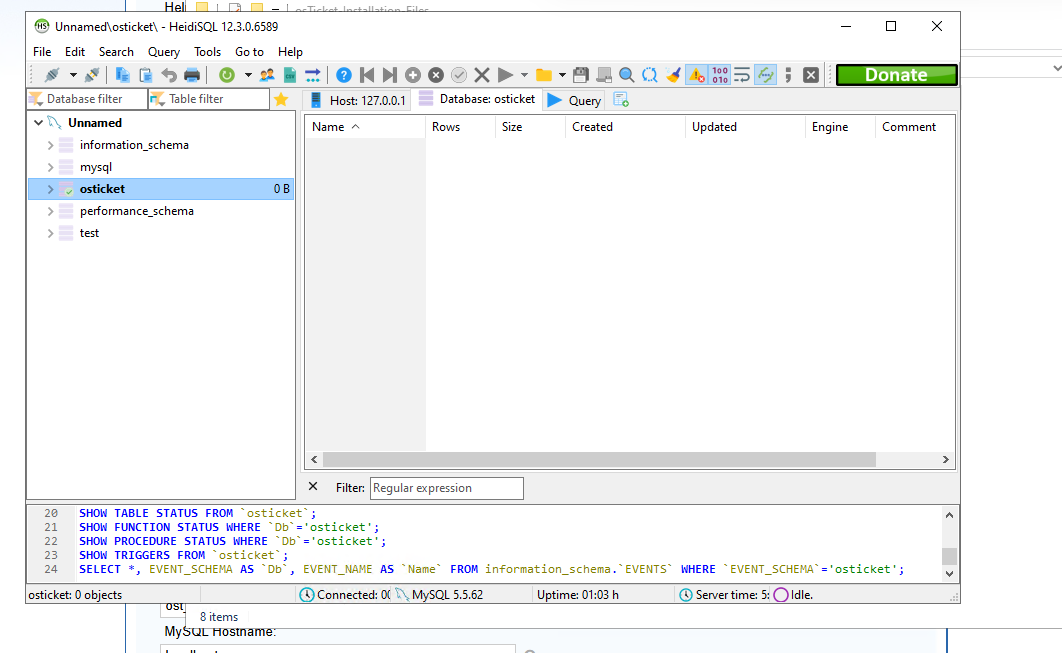Open the Edit menu

75,52
